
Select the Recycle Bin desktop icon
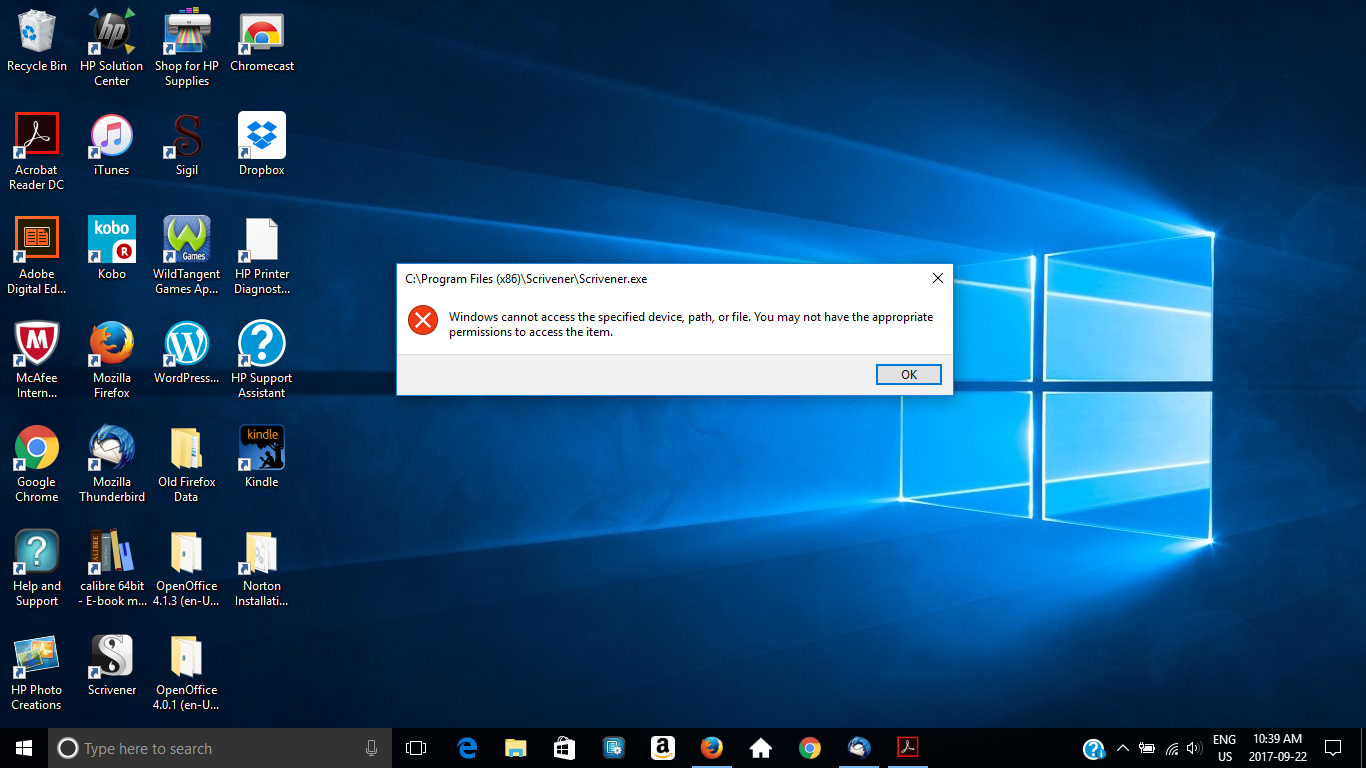(x=37, y=41)
